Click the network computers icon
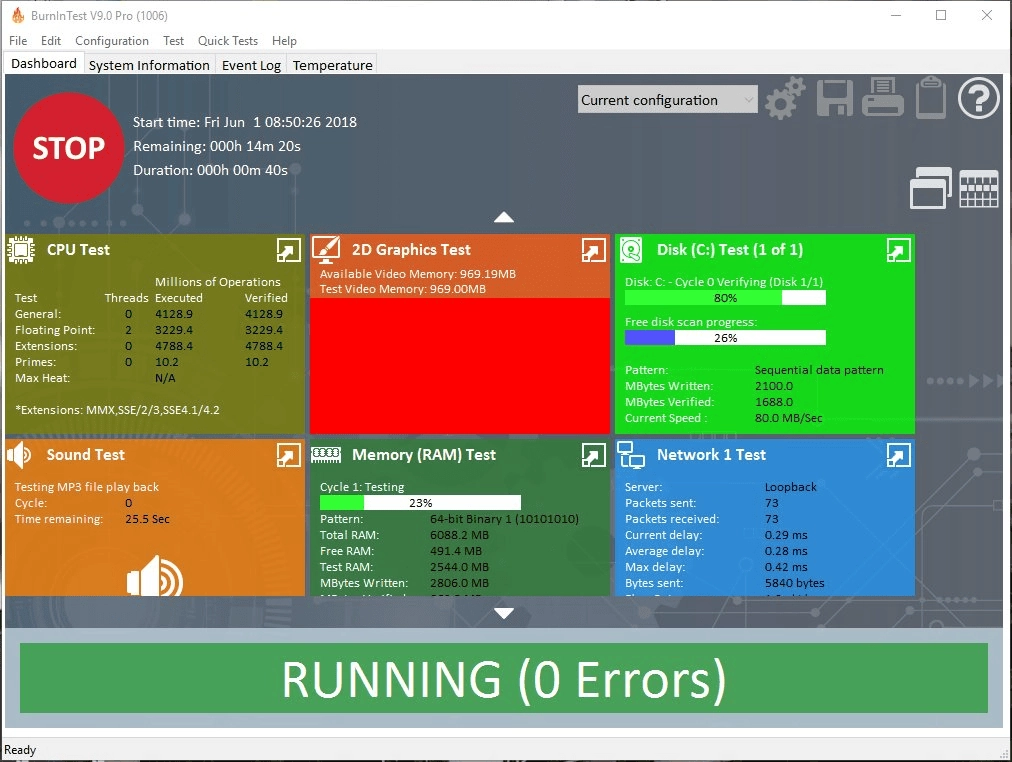This screenshot has height=762, width=1012. (x=631, y=455)
